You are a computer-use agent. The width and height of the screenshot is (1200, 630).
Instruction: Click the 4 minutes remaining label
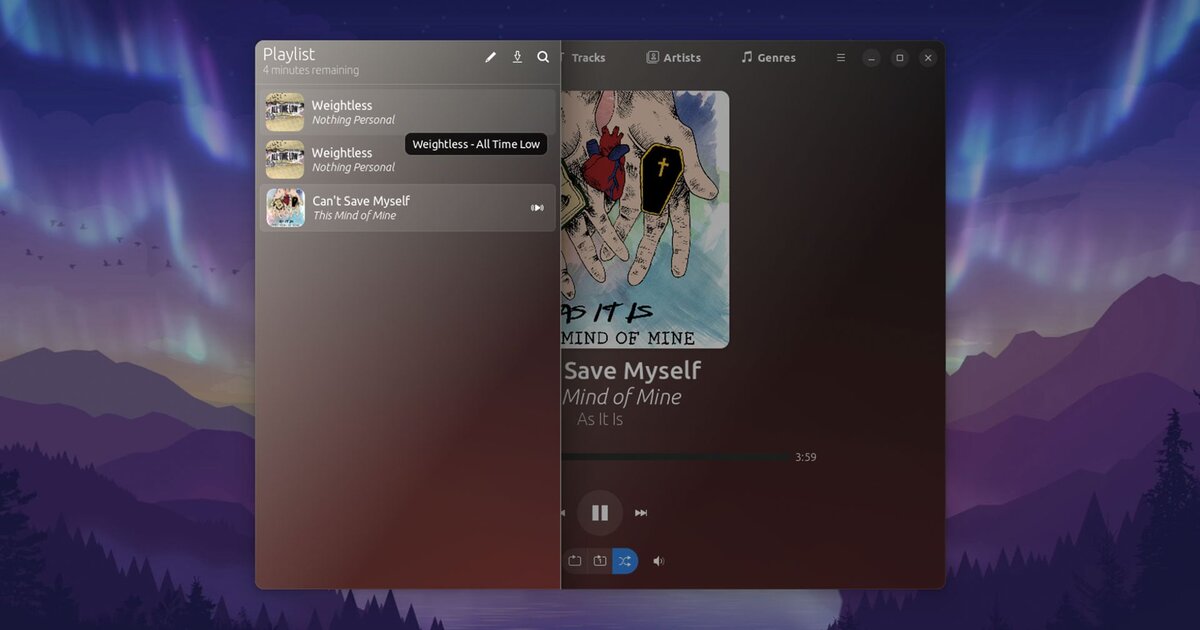point(311,71)
